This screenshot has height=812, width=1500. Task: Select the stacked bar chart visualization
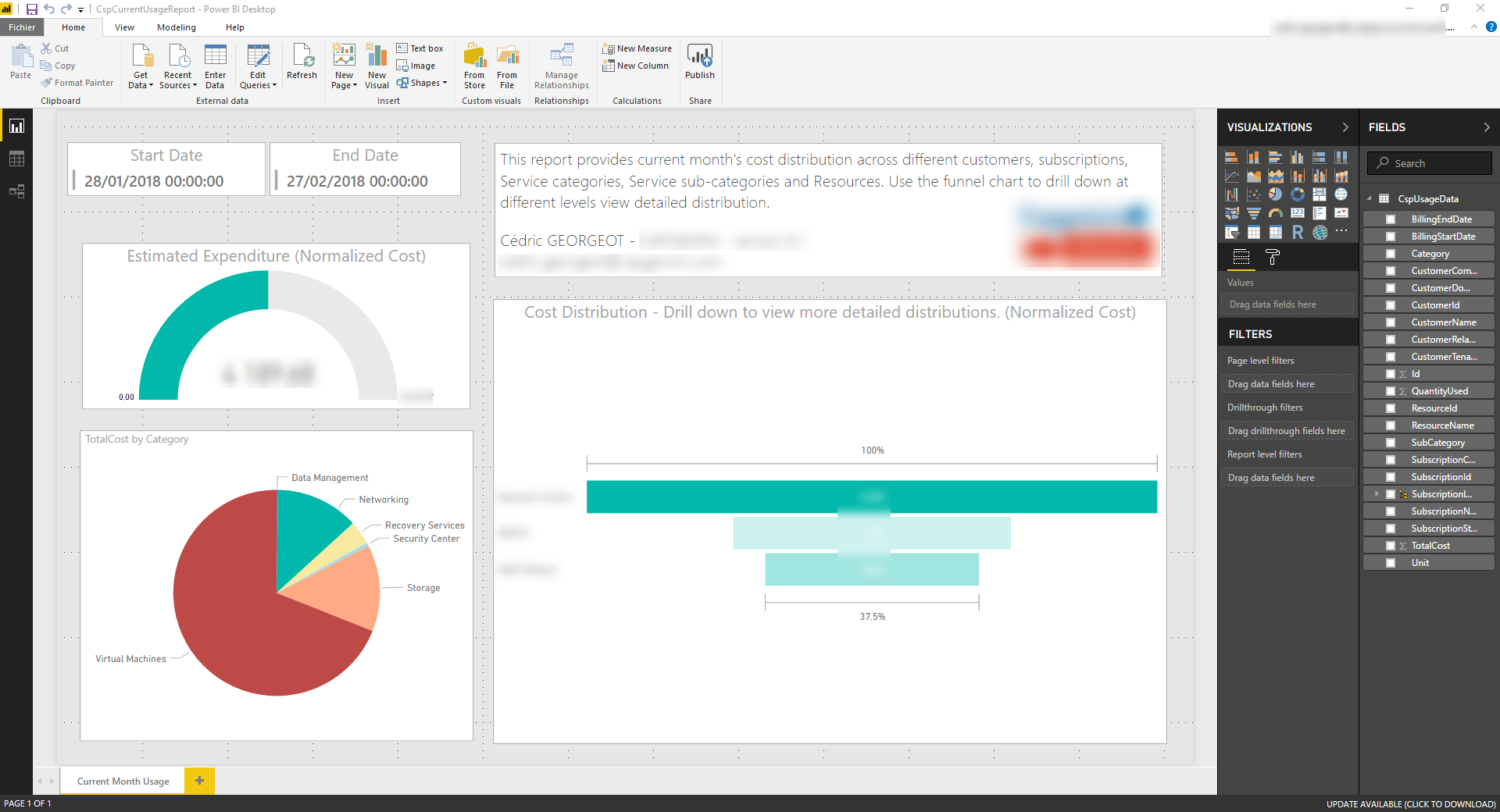pyautogui.click(x=1231, y=157)
